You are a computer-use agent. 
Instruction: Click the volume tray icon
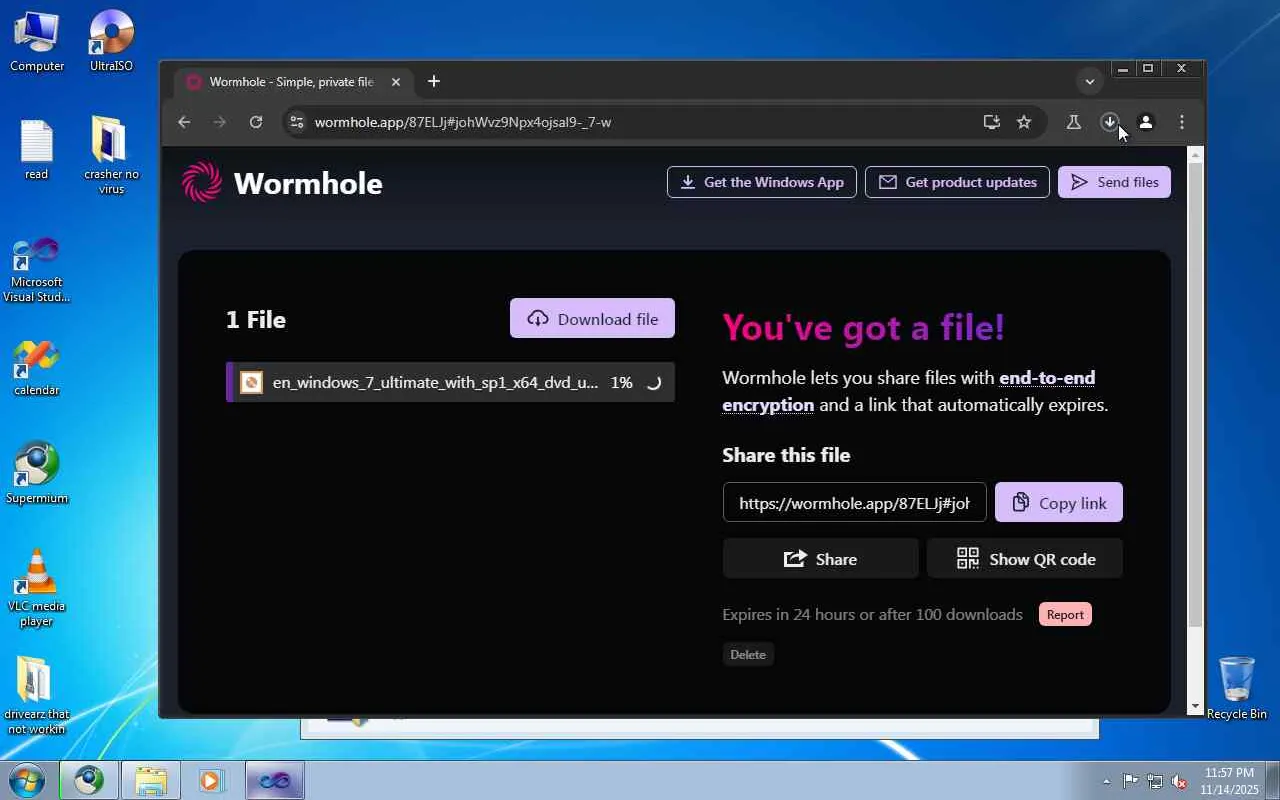click(x=1179, y=781)
